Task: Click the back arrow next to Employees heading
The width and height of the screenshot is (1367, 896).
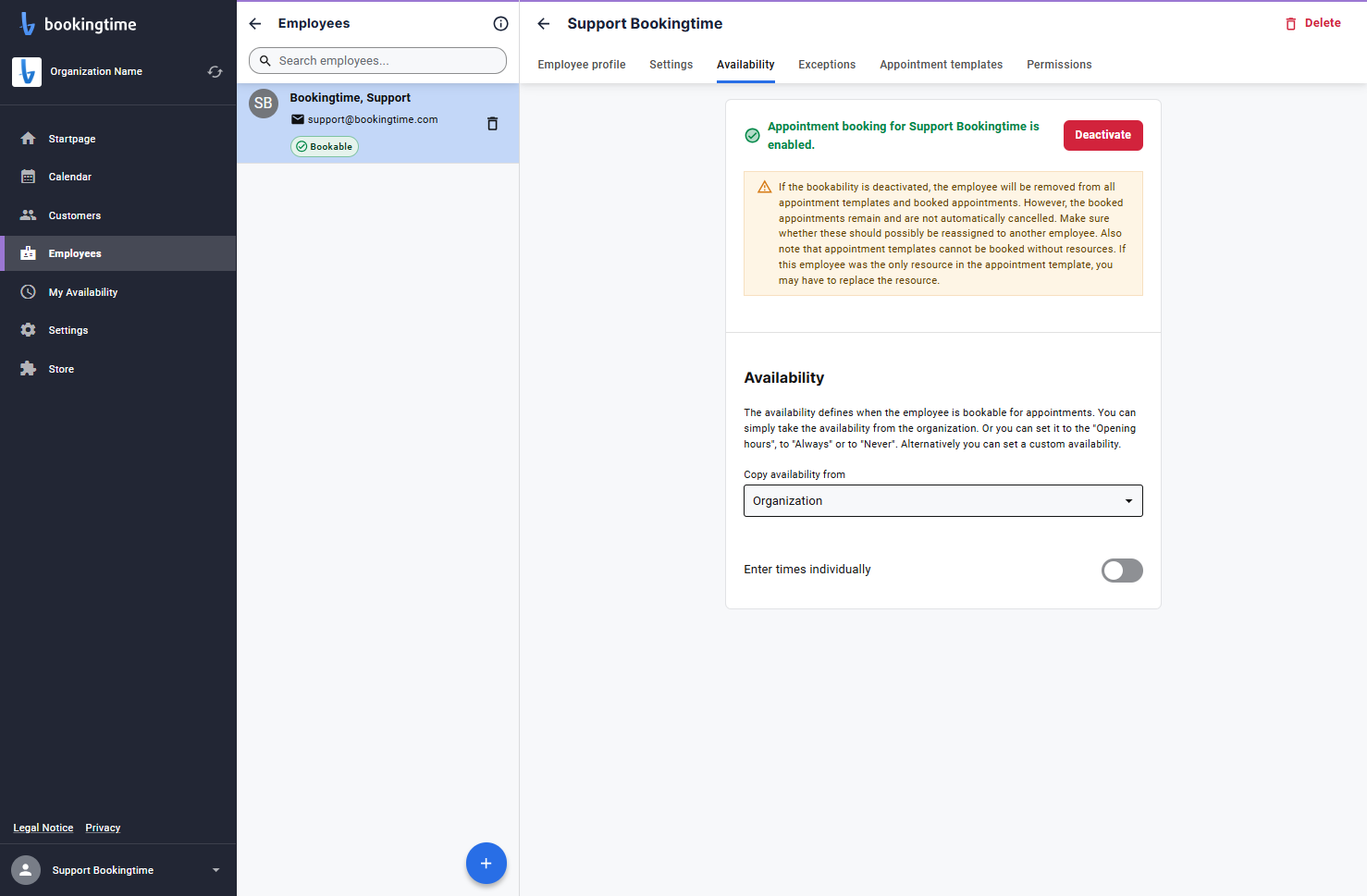Action: point(255,24)
